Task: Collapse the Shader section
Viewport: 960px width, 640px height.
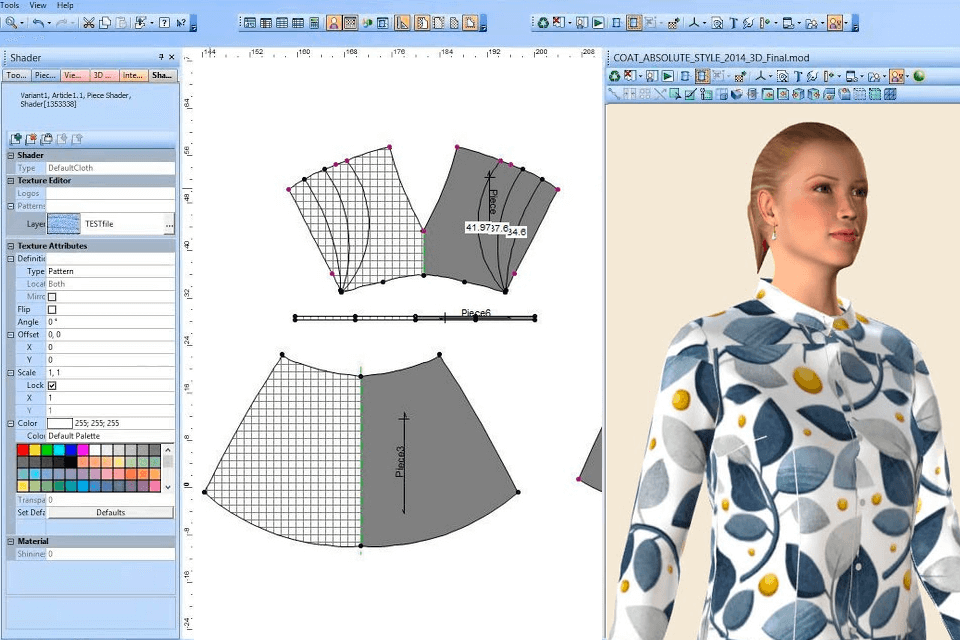Action: pos(11,156)
